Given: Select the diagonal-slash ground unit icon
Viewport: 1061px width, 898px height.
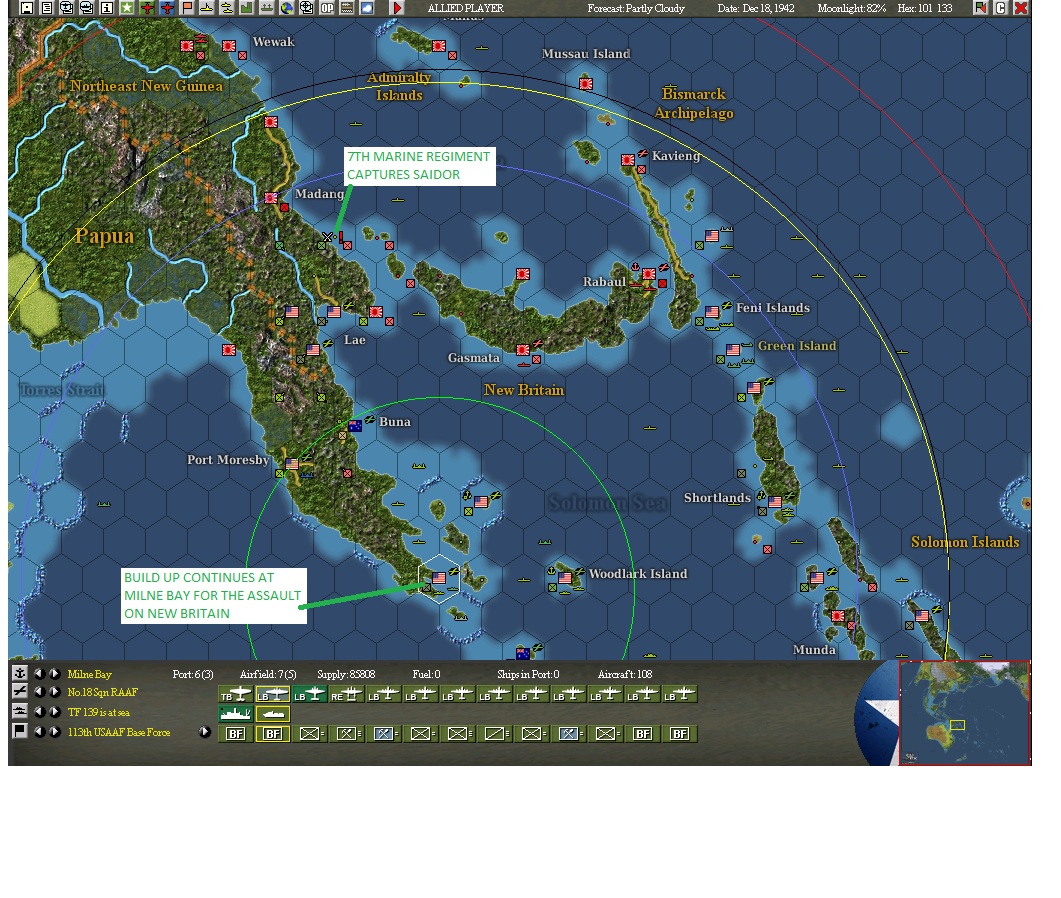Looking at the screenshot, I should click(x=494, y=734).
